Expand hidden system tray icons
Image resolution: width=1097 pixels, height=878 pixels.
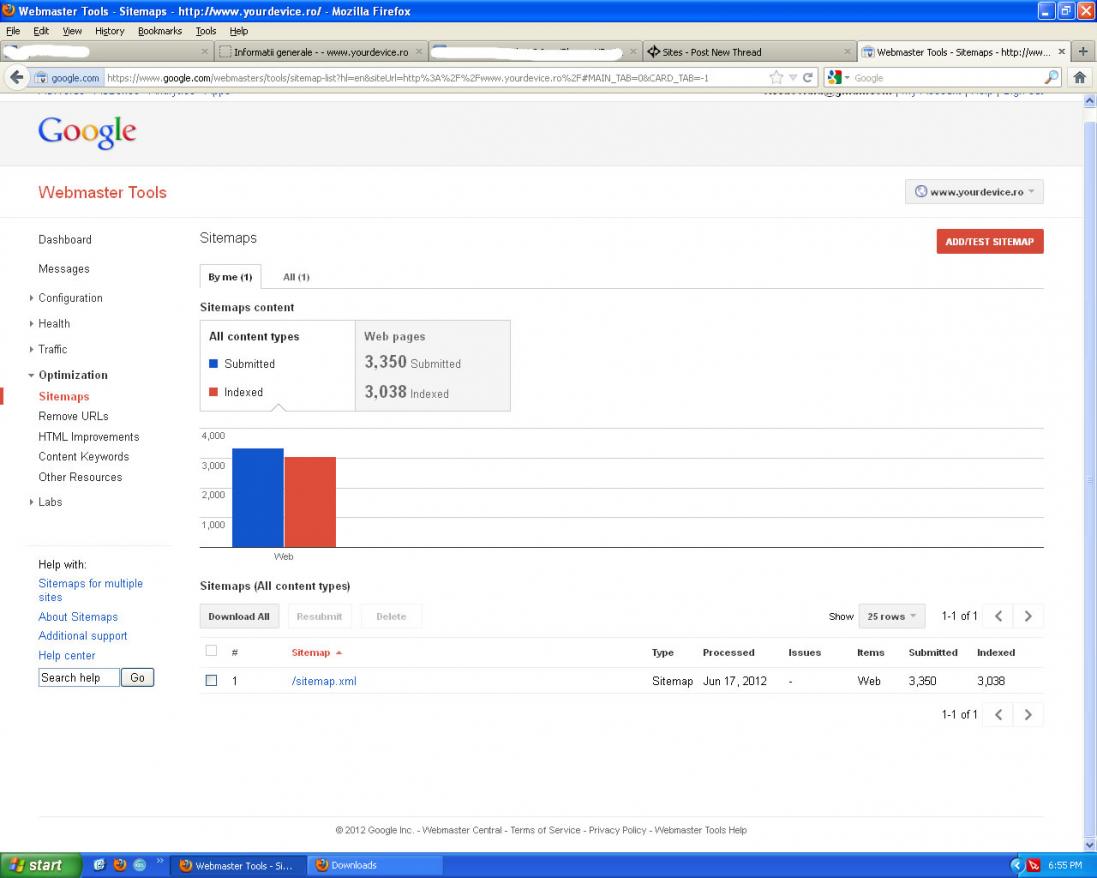pyautogui.click(x=1017, y=865)
